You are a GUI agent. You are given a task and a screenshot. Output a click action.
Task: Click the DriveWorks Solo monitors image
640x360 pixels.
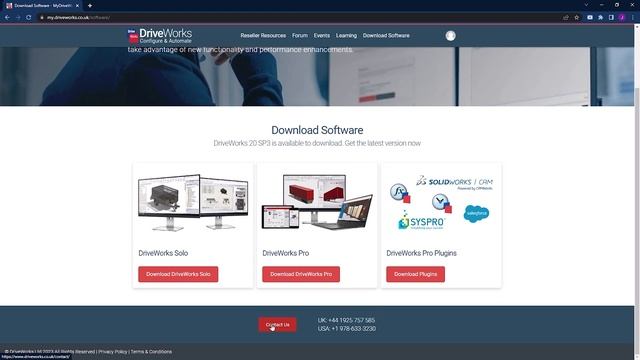pos(193,202)
